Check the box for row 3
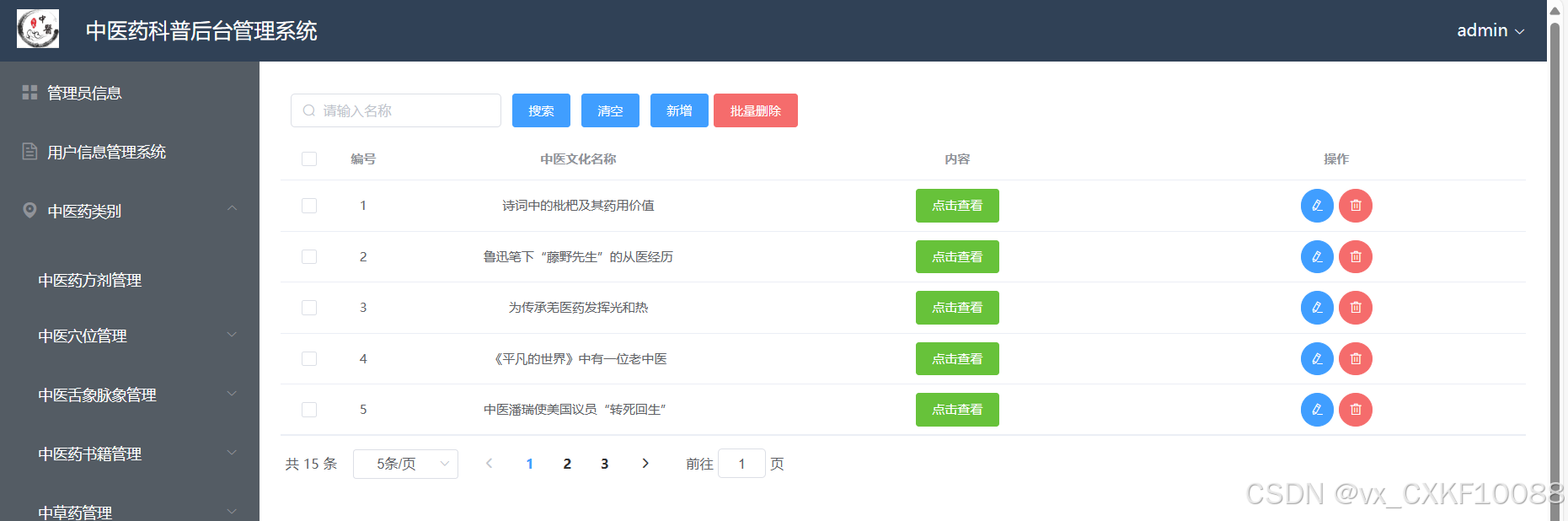The image size is (1568, 521). (309, 308)
